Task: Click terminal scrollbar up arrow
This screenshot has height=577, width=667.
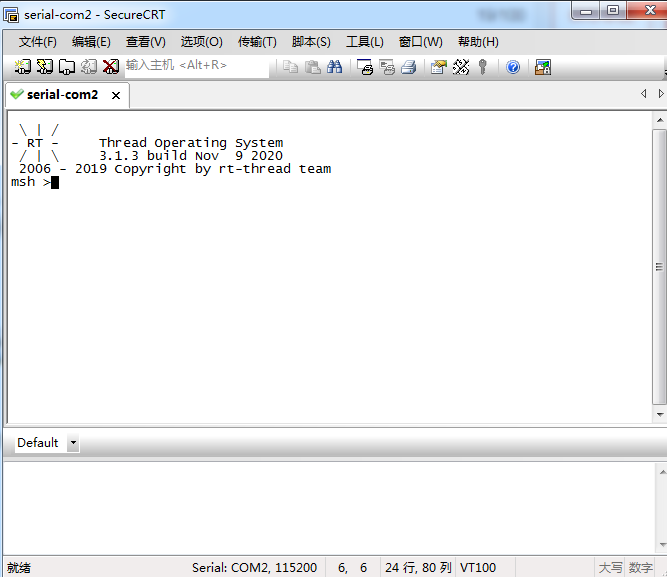Action: click(660, 120)
